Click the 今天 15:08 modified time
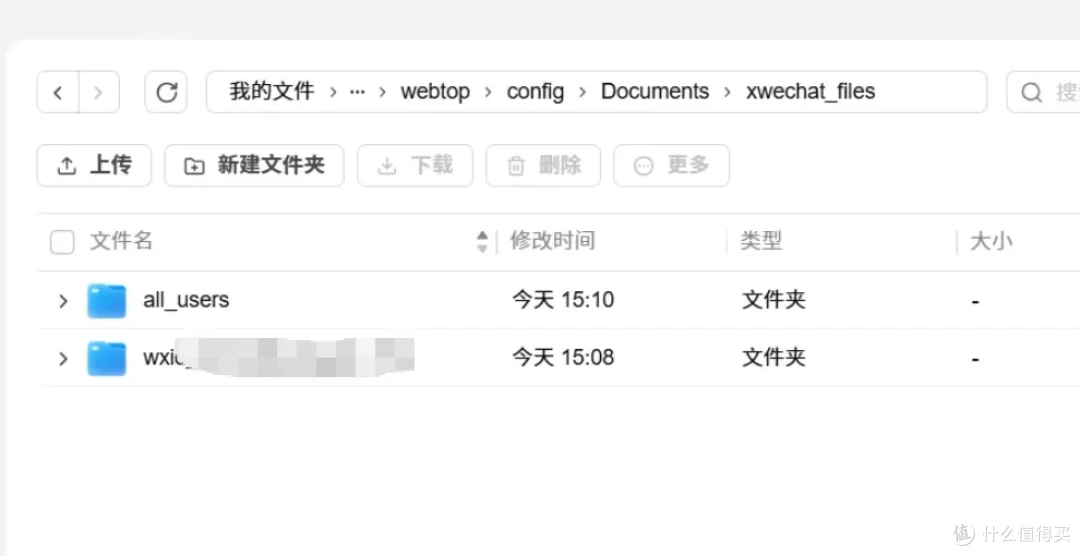 click(563, 358)
